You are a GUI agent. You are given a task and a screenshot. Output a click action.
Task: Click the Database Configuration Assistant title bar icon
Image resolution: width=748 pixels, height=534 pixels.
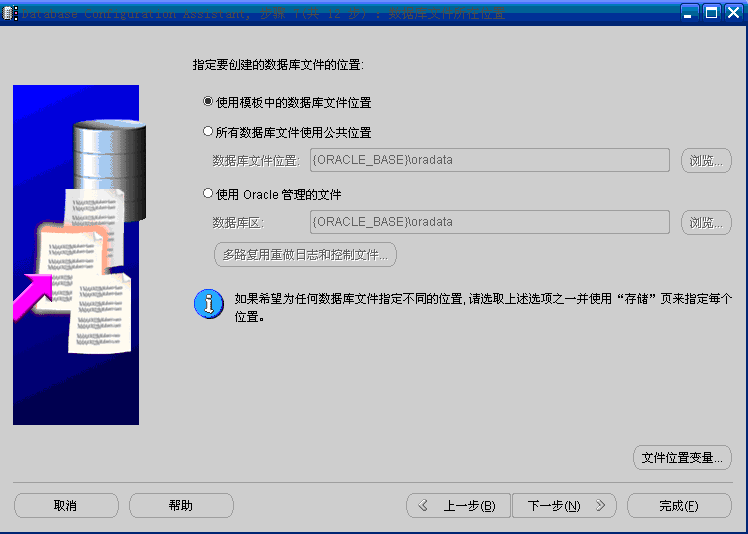10,13
